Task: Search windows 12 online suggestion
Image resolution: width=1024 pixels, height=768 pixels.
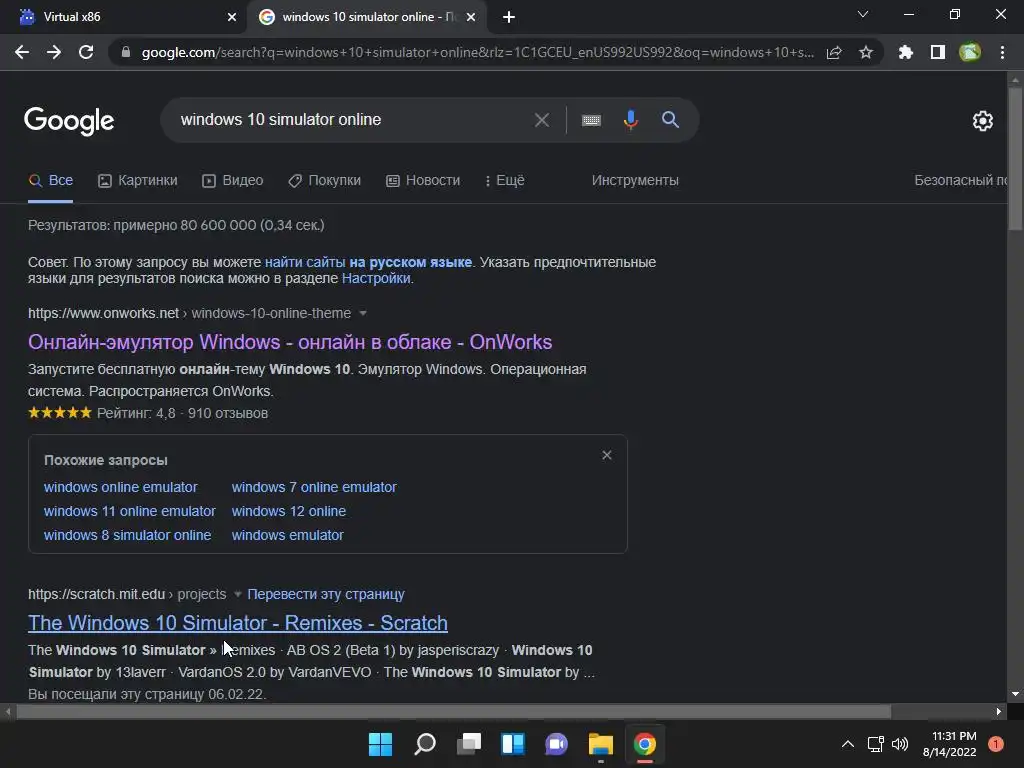Action: pos(289,511)
